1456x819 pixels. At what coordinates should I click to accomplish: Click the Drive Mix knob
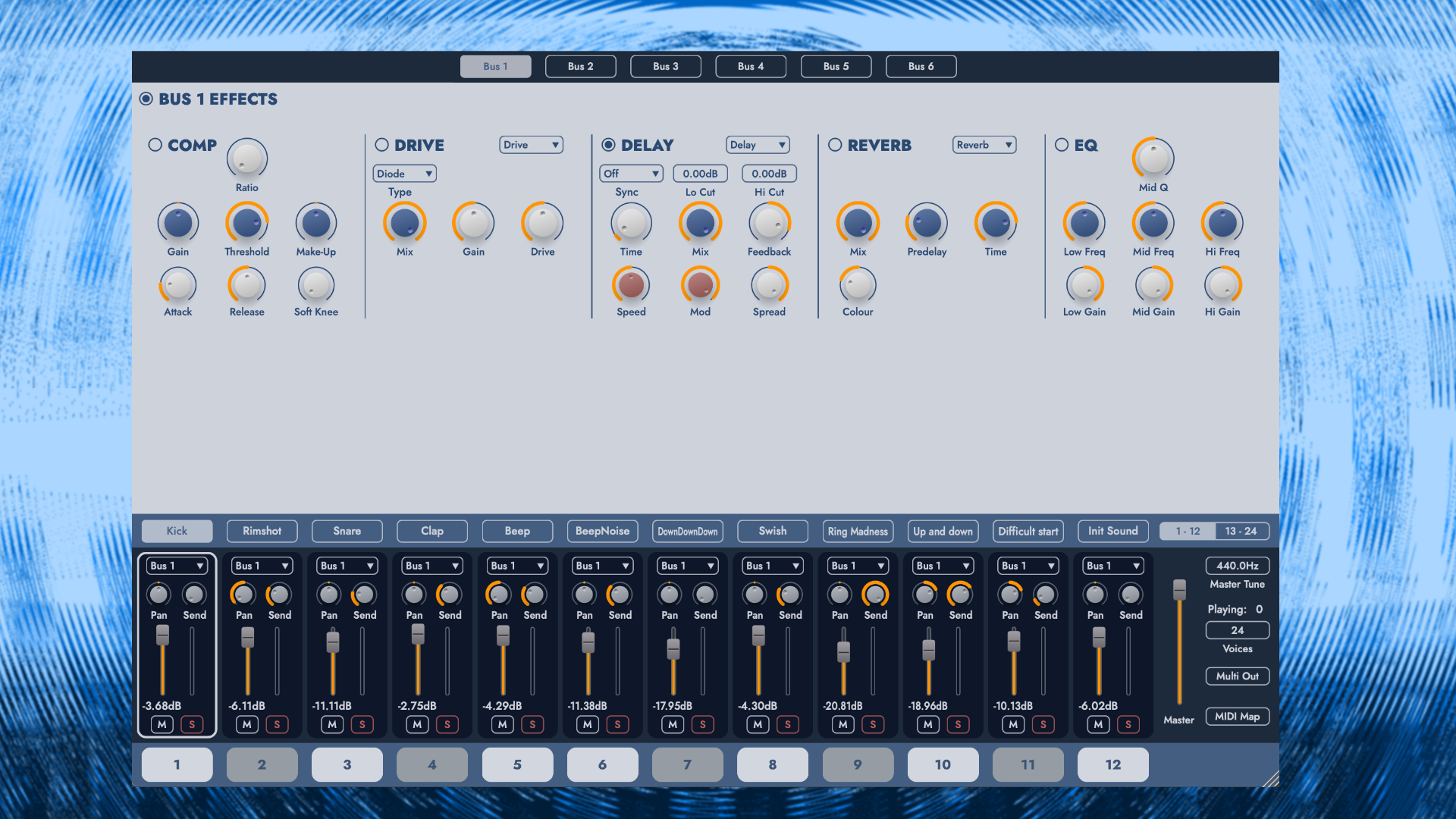(x=404, y=223)
